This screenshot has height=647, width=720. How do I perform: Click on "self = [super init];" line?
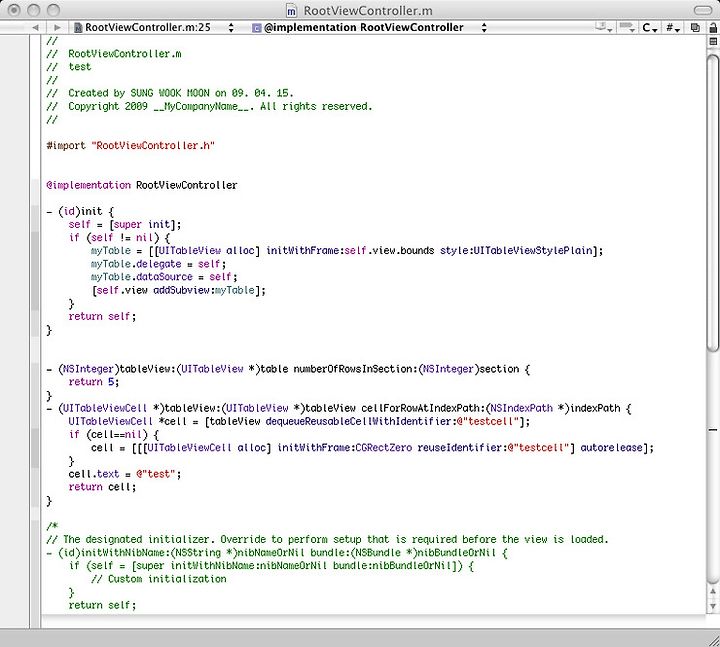pos(125,225)
